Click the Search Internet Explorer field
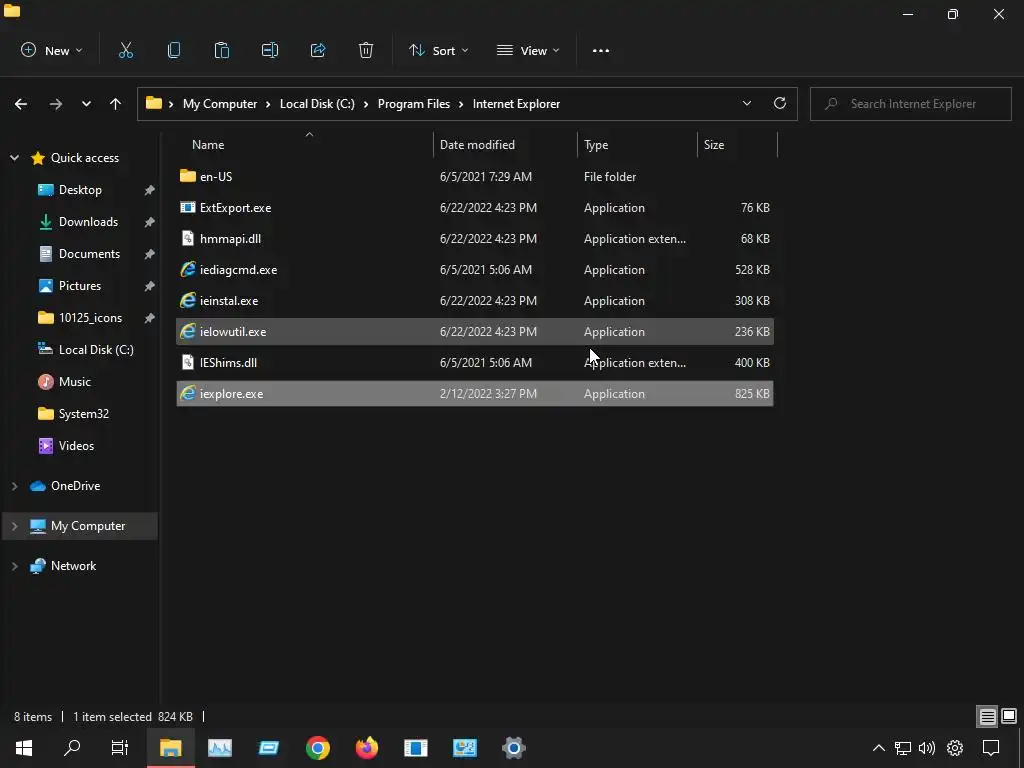 (911, 104)
